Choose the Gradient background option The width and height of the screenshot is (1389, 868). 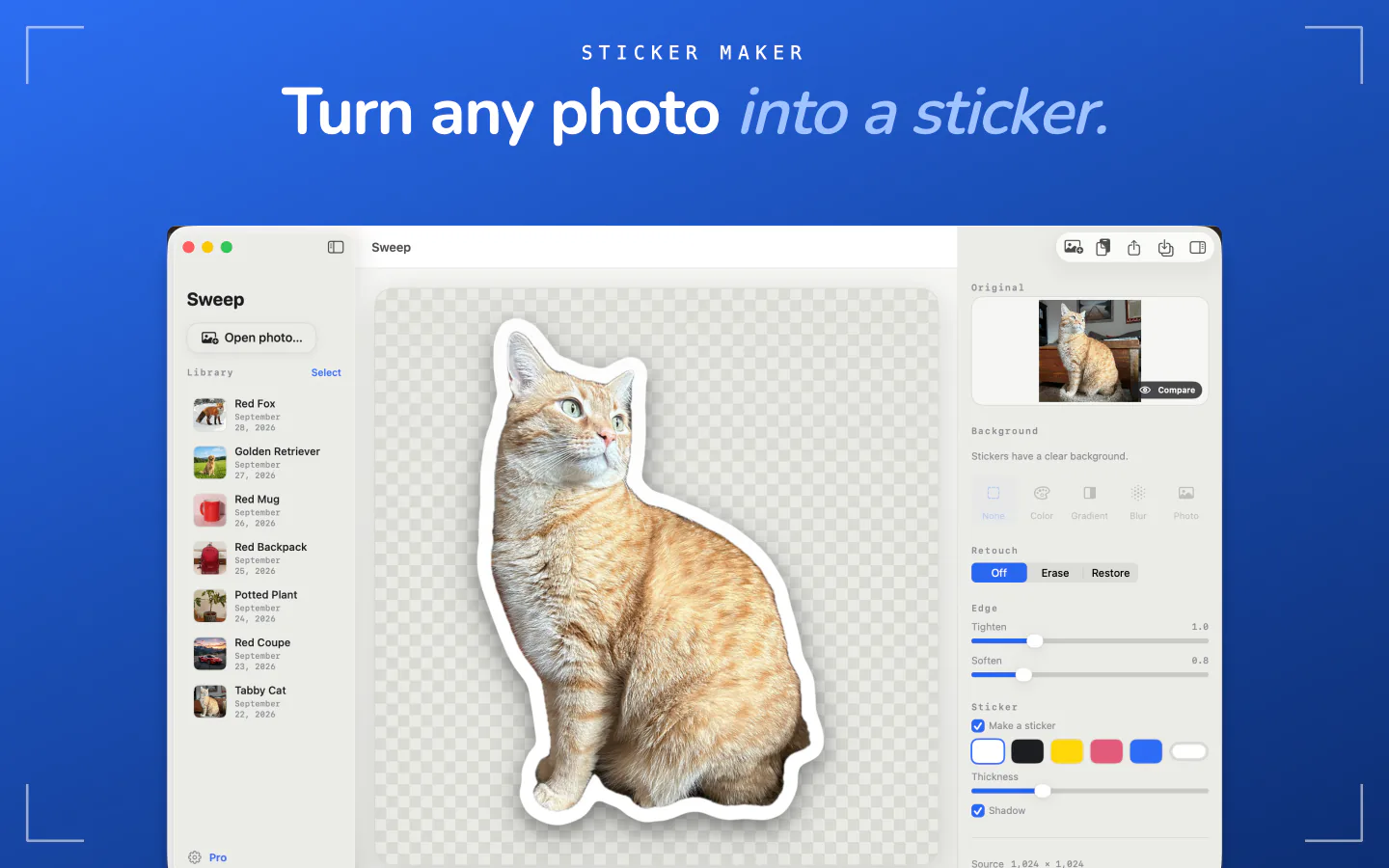tap(1089, 502)
